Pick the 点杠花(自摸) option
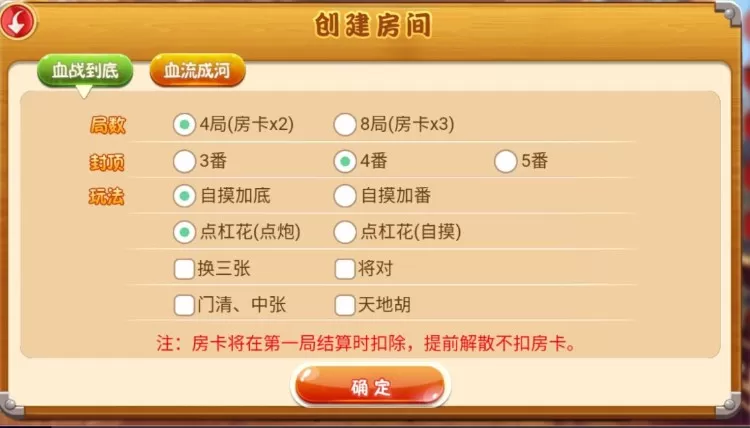The height and width of the screenshot is (428, 750). point(344,232)
